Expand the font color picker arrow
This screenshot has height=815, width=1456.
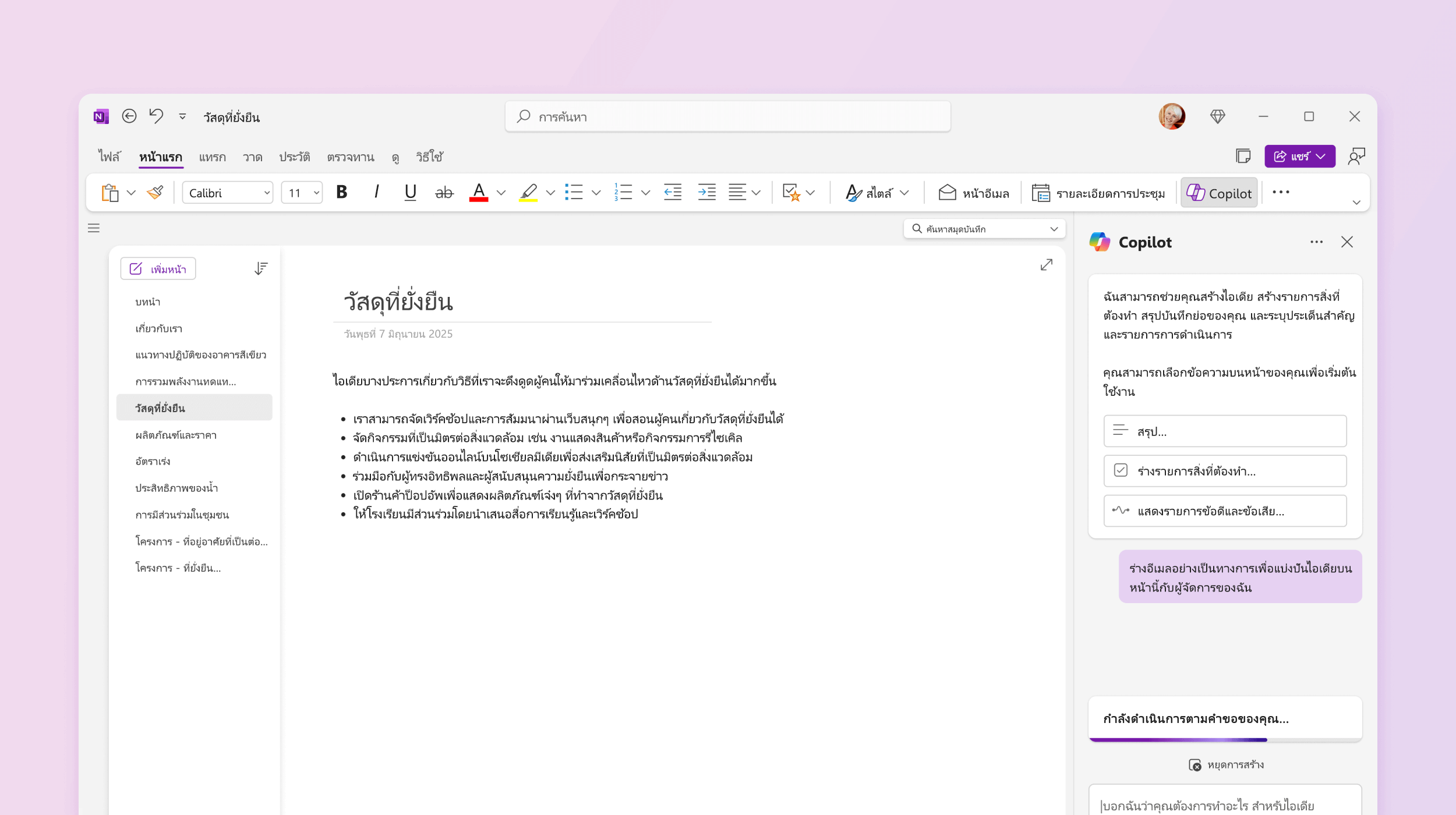(501, 193)
